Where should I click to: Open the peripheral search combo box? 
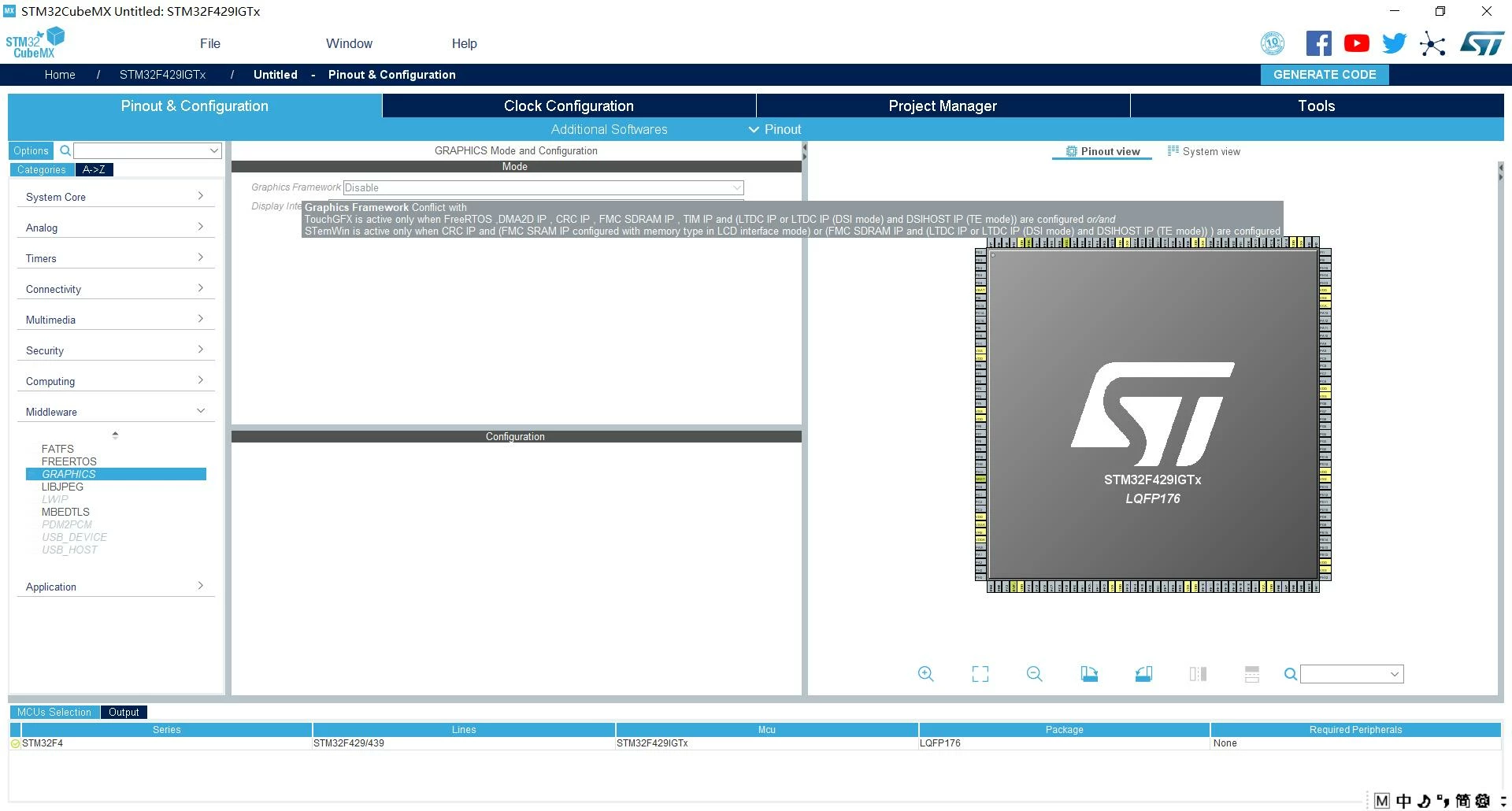click(147, 150)
